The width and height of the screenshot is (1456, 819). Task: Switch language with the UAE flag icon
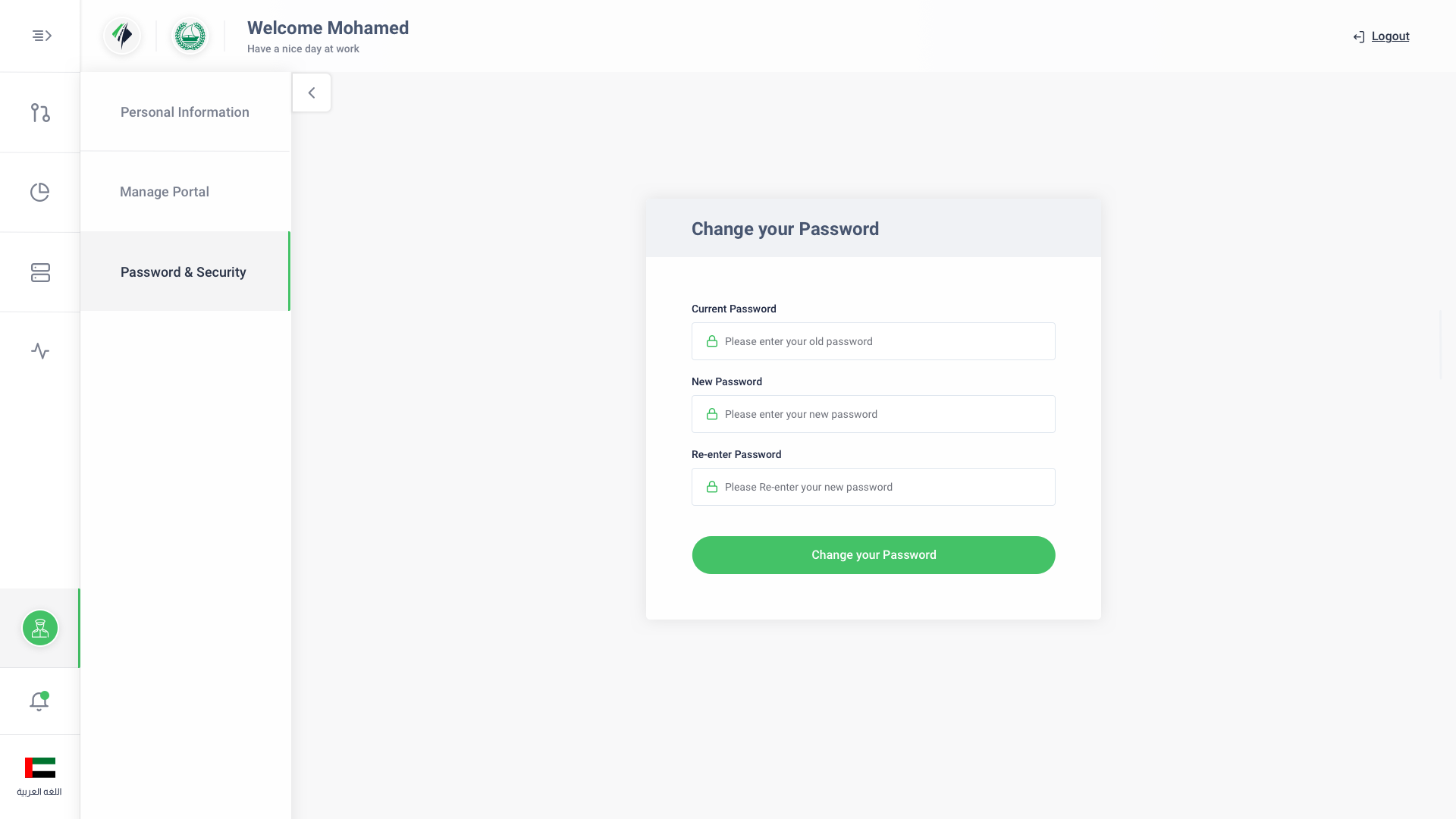tap(40, 767)
